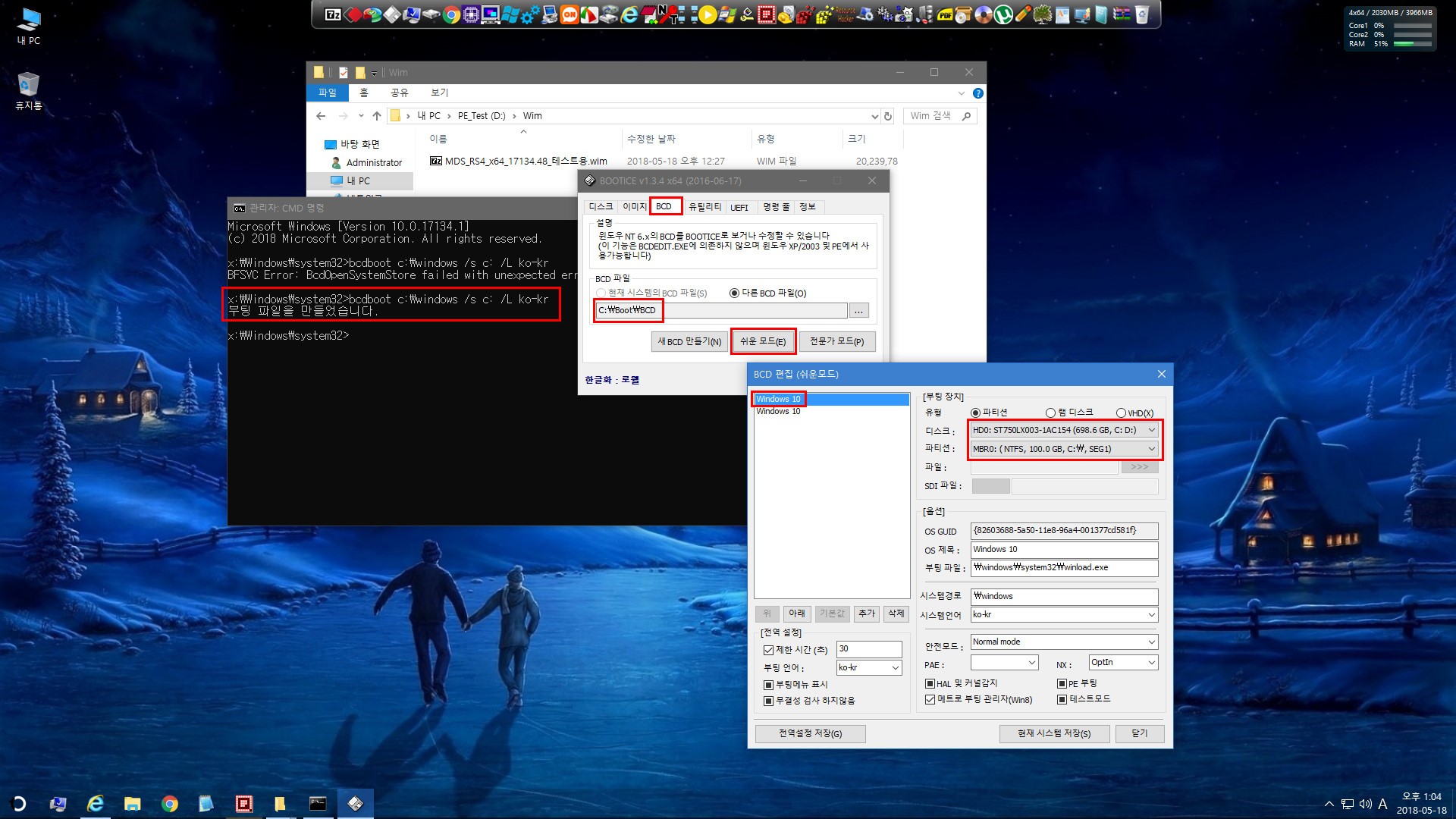Click 새 BCD 만들기(N) button
Viewport: 1456px width, 819px height.
[x=689, y=342]
